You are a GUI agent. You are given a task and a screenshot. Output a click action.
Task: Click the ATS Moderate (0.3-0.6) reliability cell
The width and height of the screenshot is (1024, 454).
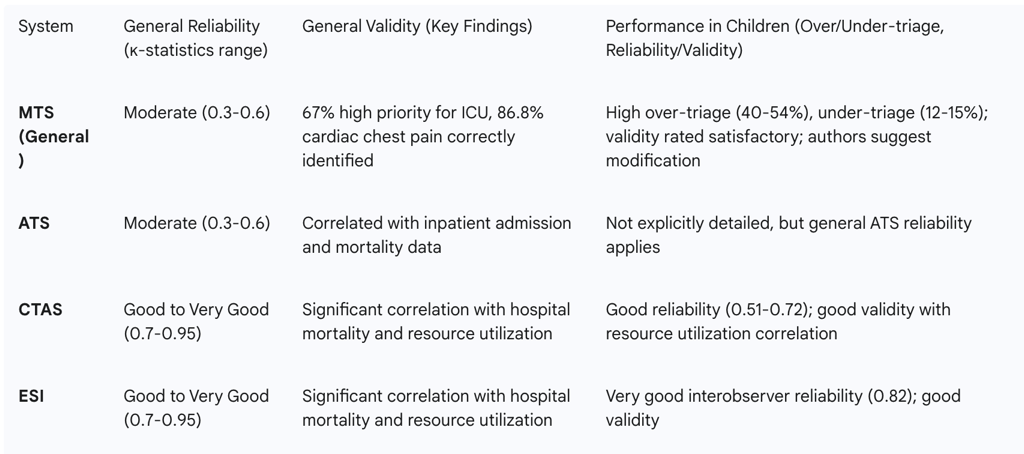pyautogui.click(x=197, y=223)
